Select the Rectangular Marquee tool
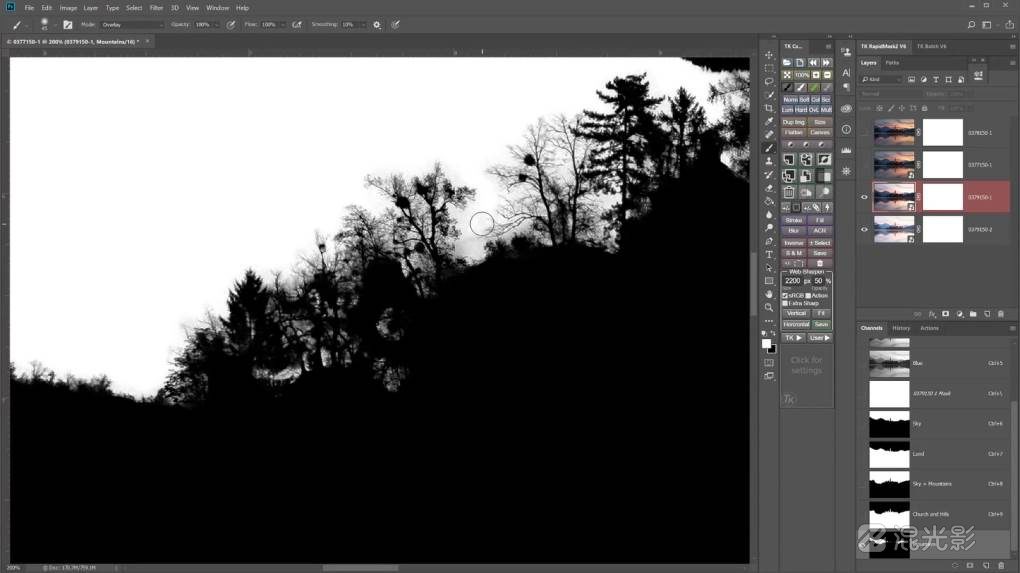Screen dimensions: 1020x573 (x=769, y=68)
